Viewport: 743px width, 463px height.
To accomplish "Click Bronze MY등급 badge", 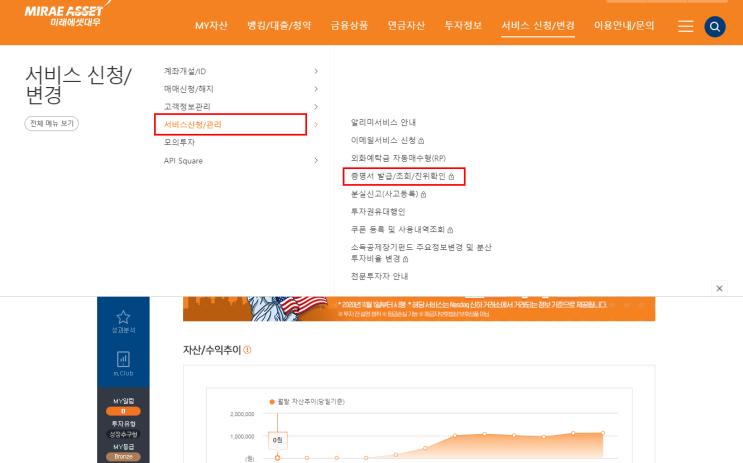I will pyautogui.click(x=123, y=456).
